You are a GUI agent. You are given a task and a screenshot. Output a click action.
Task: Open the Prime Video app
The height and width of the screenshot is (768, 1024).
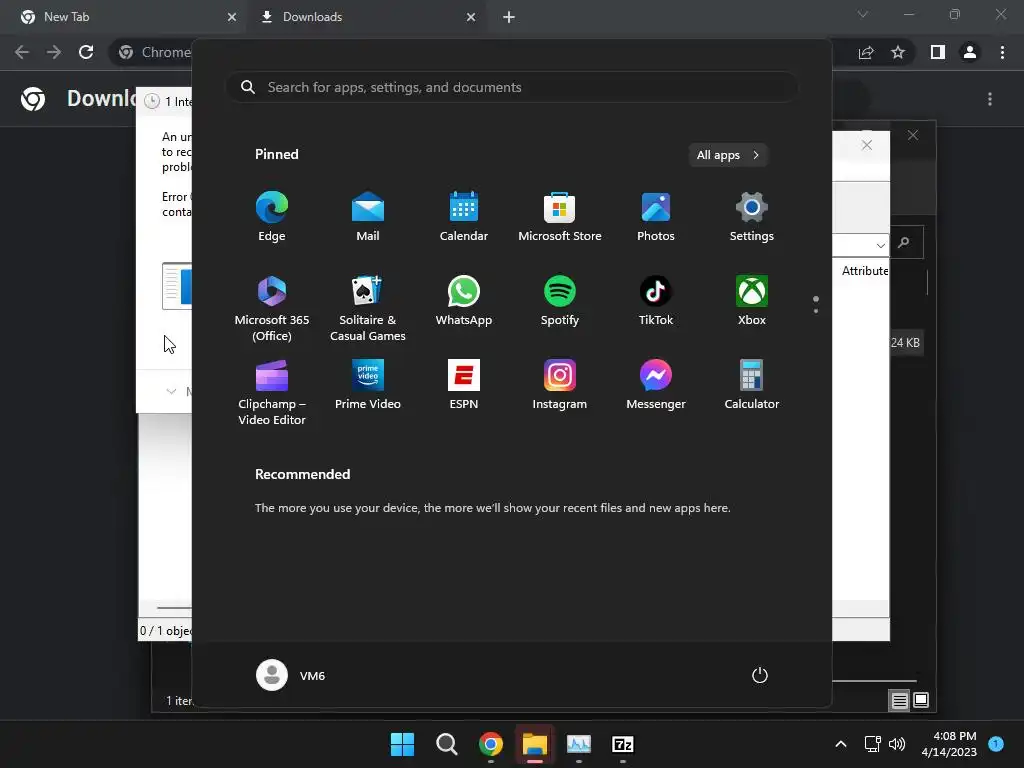[368, 385]
